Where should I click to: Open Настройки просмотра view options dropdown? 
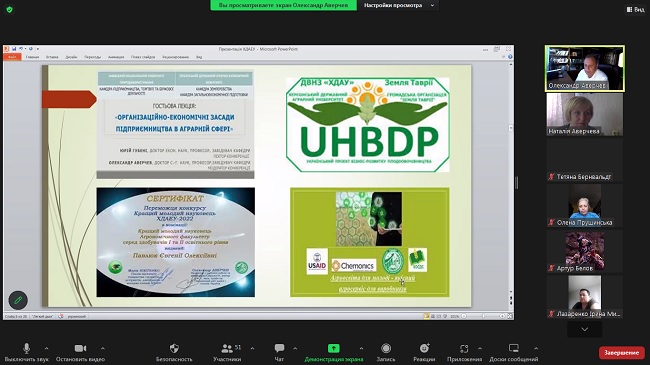(399, 5)
